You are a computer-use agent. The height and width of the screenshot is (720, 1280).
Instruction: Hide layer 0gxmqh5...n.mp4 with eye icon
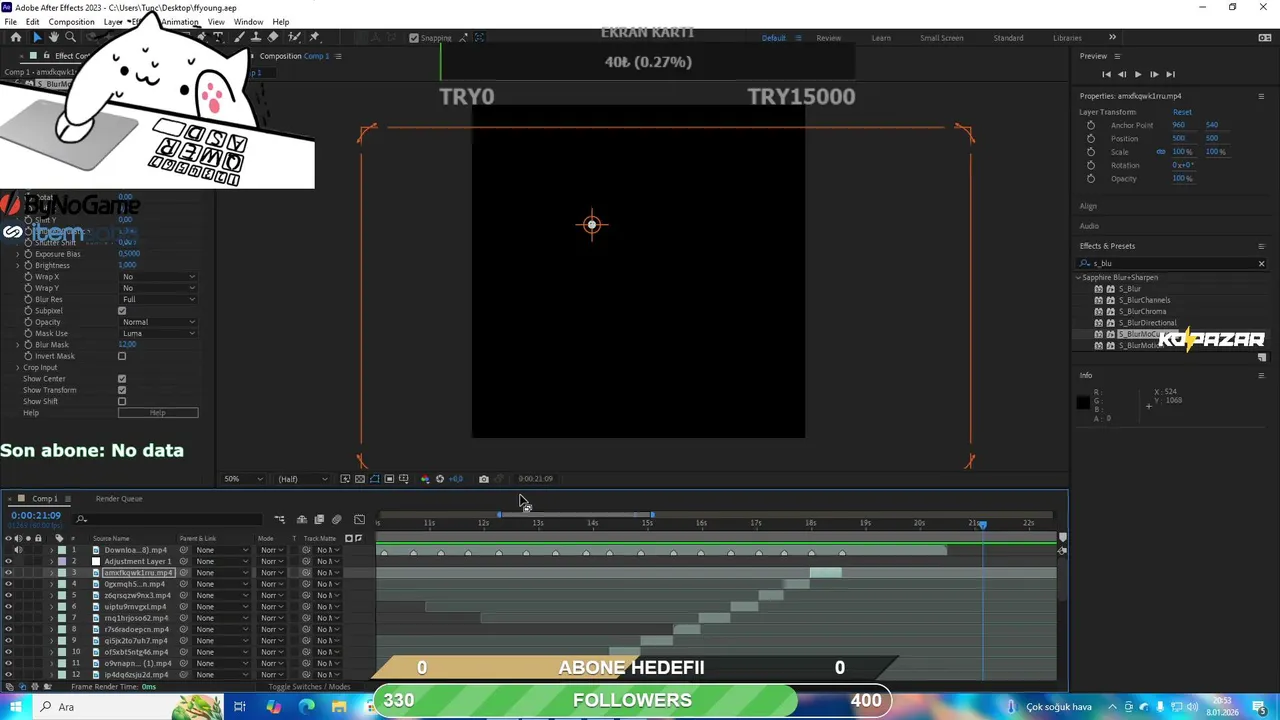coord(8,584)
